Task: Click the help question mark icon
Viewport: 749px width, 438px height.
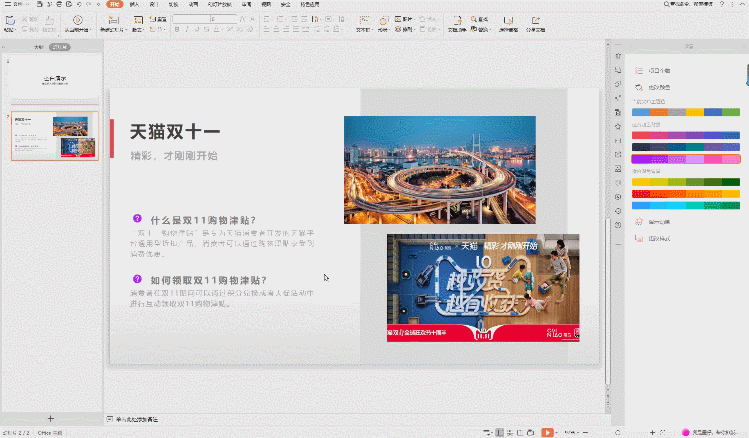Action: (x=721, y=5)
